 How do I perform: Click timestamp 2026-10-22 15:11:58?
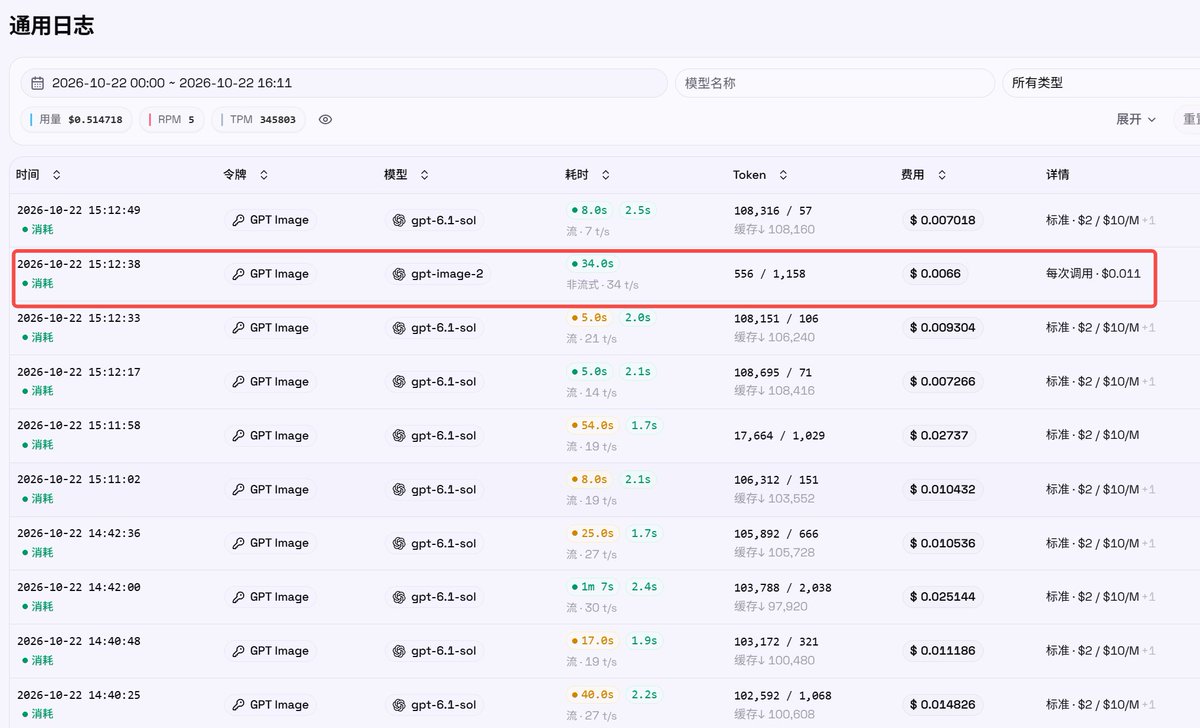[79, 426]
